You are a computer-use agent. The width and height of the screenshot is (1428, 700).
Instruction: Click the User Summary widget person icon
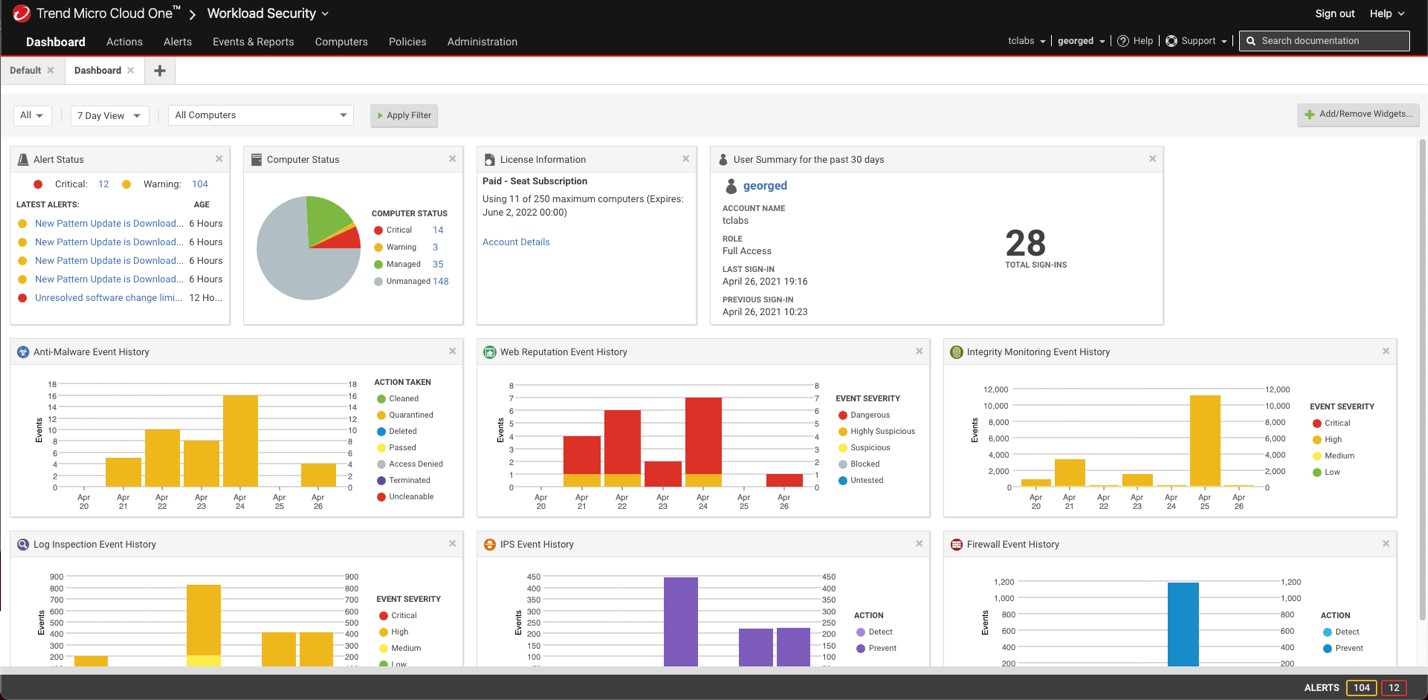tap(723, 159)
